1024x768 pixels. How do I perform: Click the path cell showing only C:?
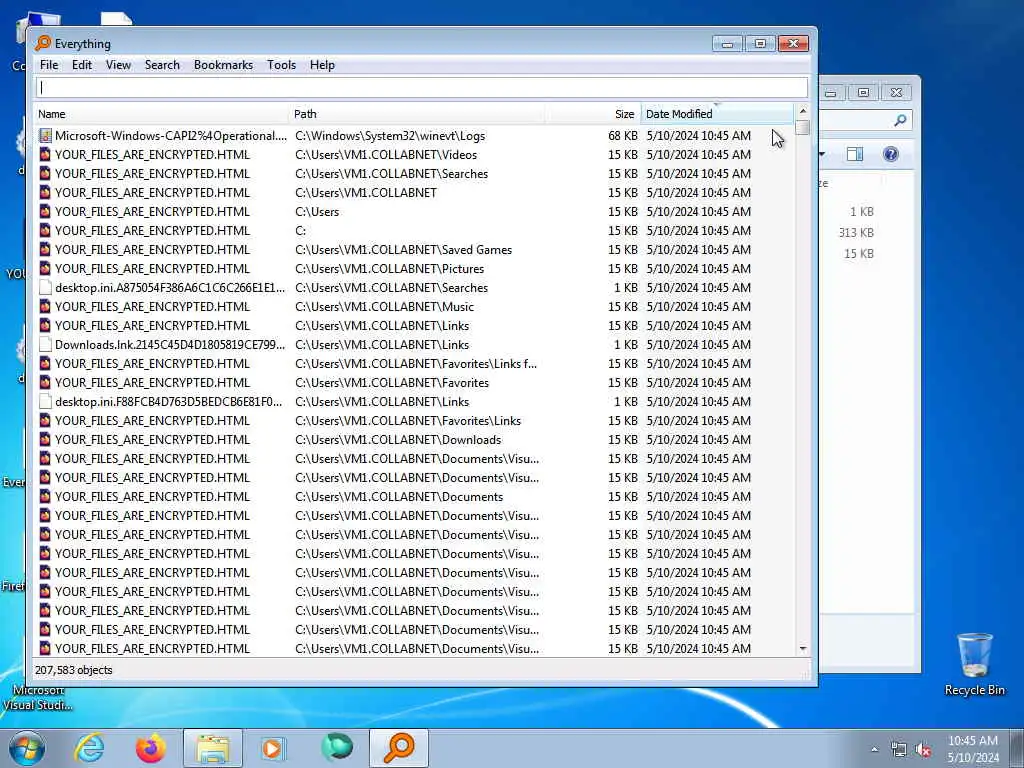coord(300,231)
